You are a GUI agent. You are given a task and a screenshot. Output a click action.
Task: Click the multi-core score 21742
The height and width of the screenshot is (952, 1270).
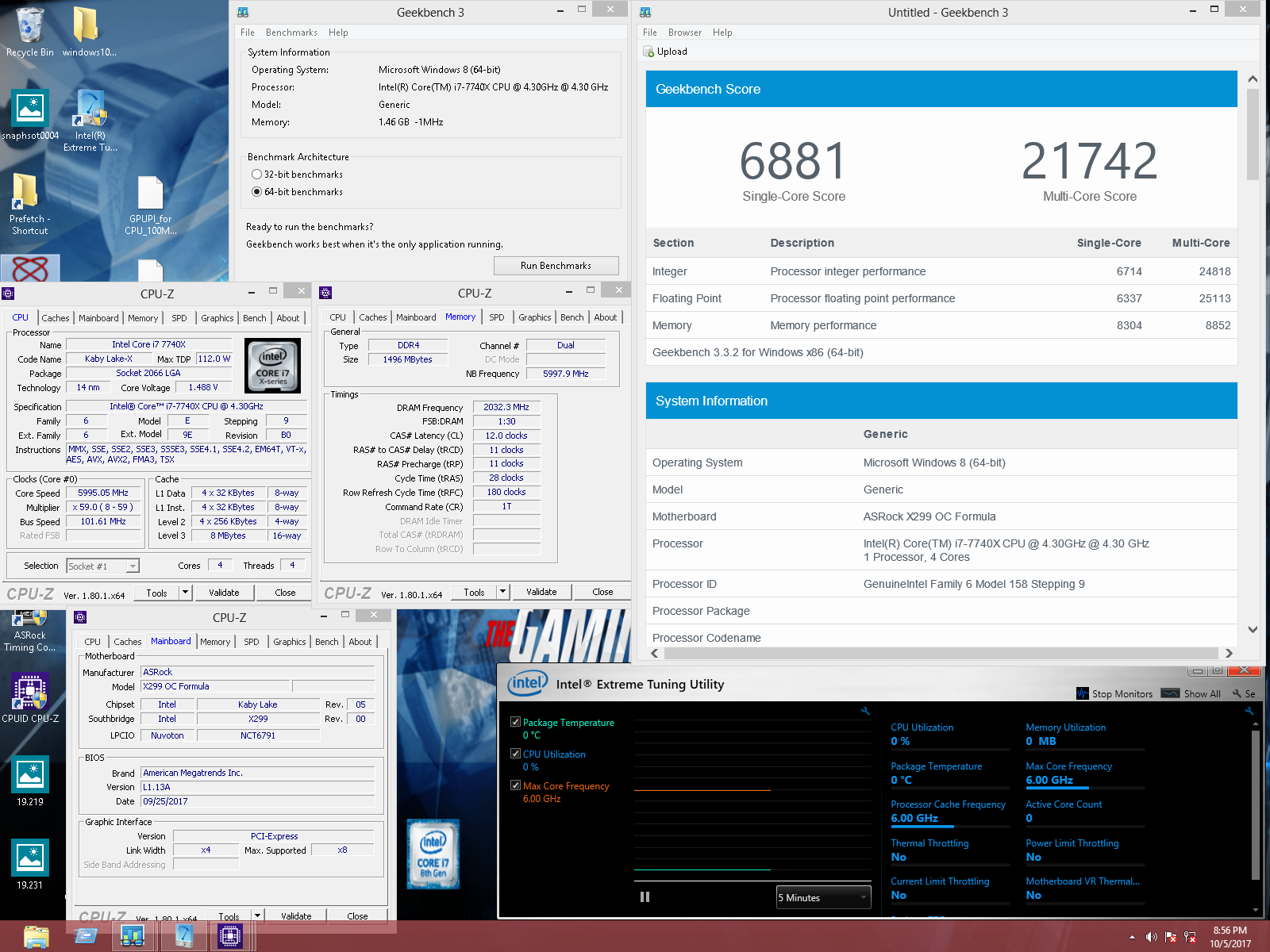pyautogui.click(x=1089, y=161)
